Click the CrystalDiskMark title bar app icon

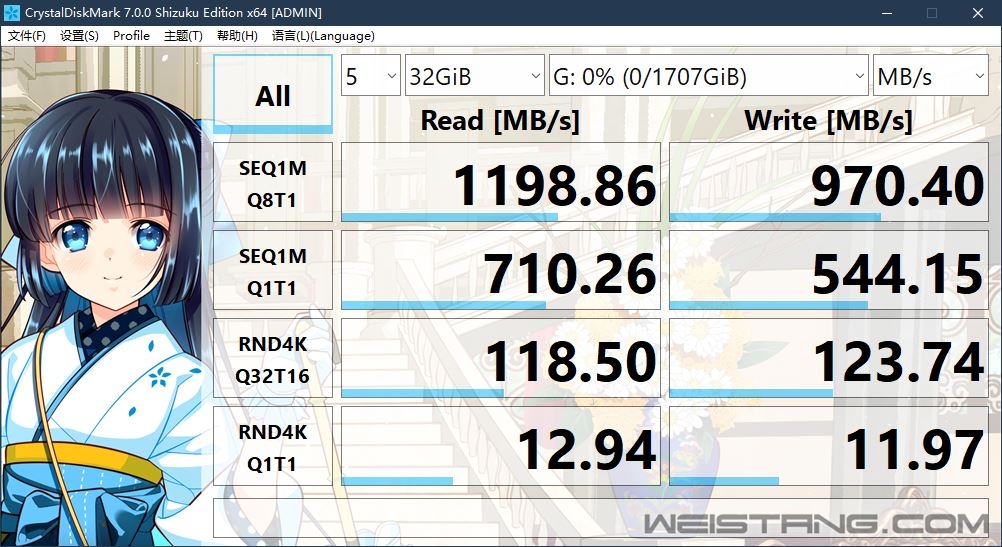12,12
